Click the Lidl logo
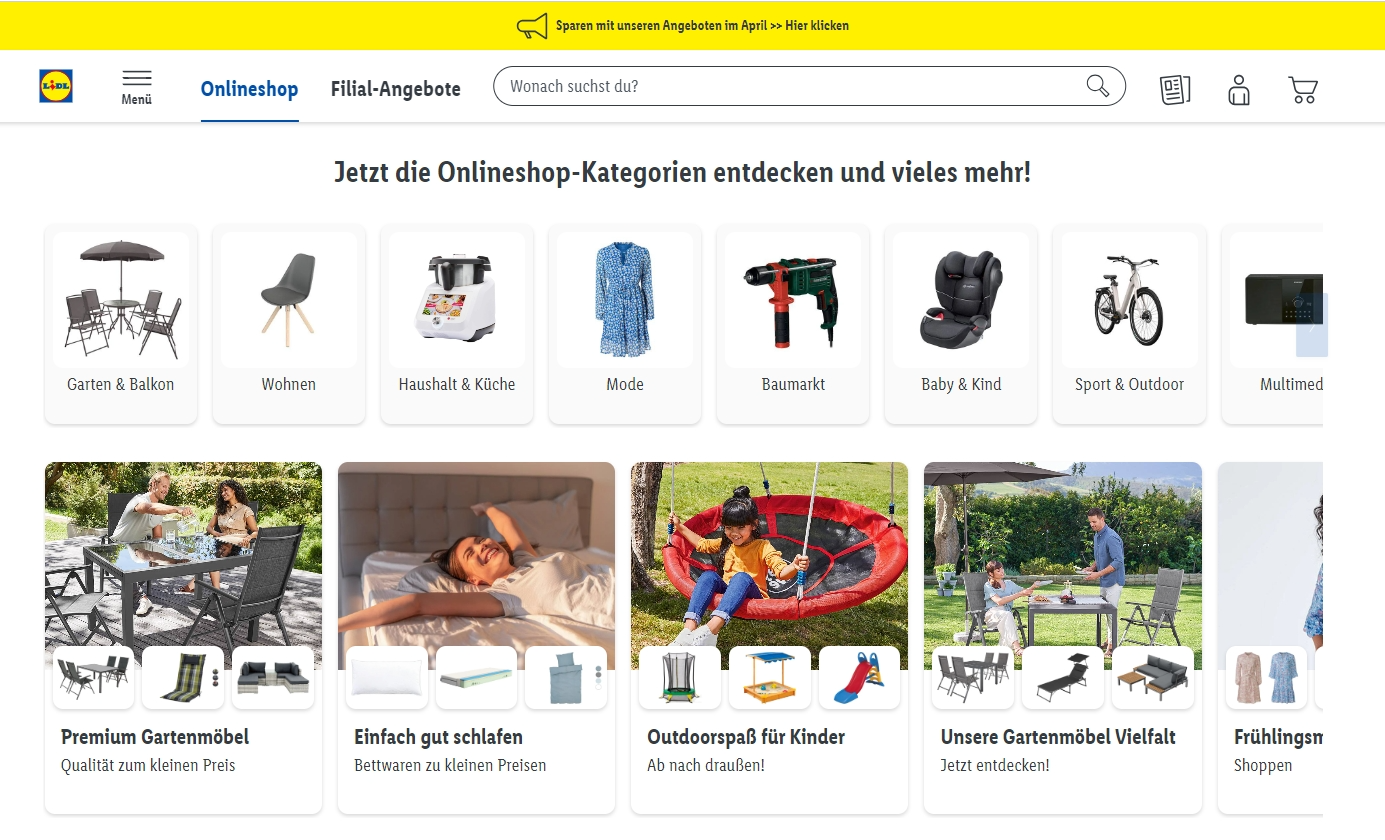The width and height of the screenshot is (1385, 840). (56, 86)
